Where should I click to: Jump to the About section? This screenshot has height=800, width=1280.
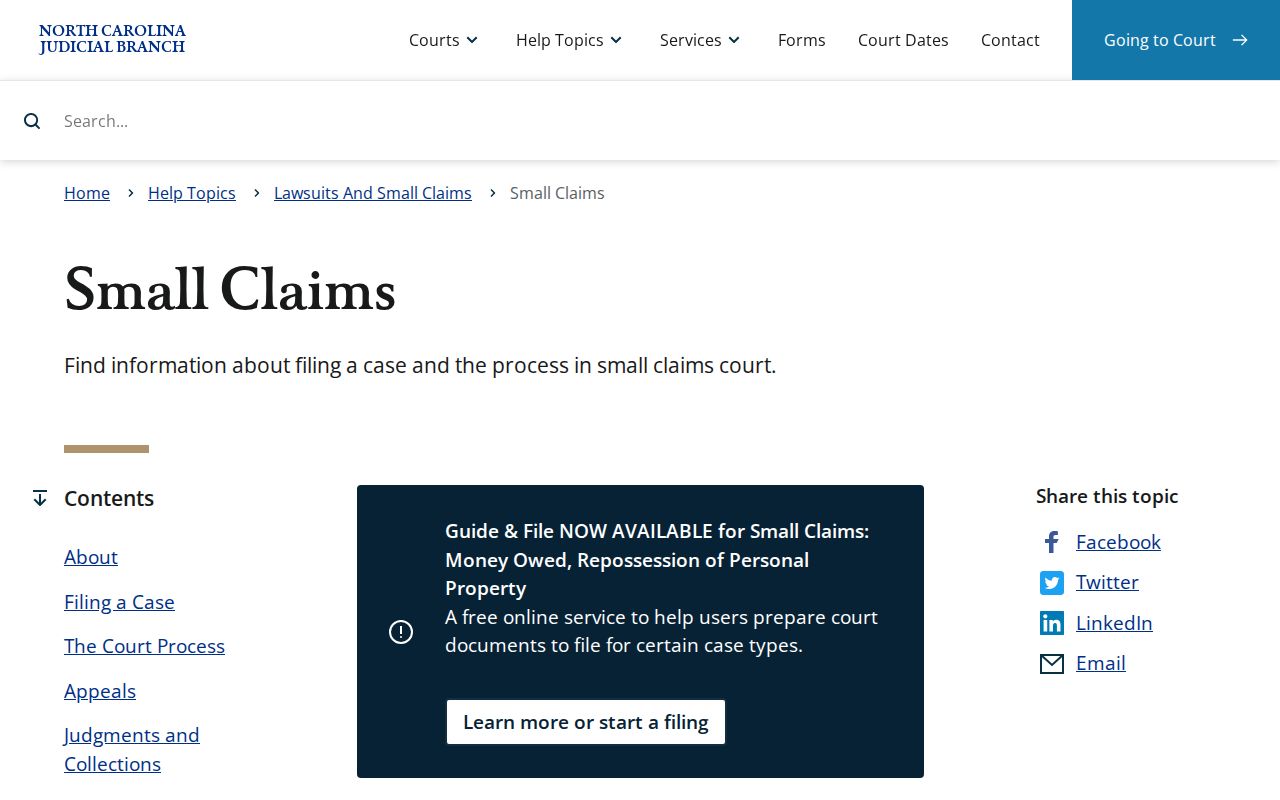click(x=91, y=557)
